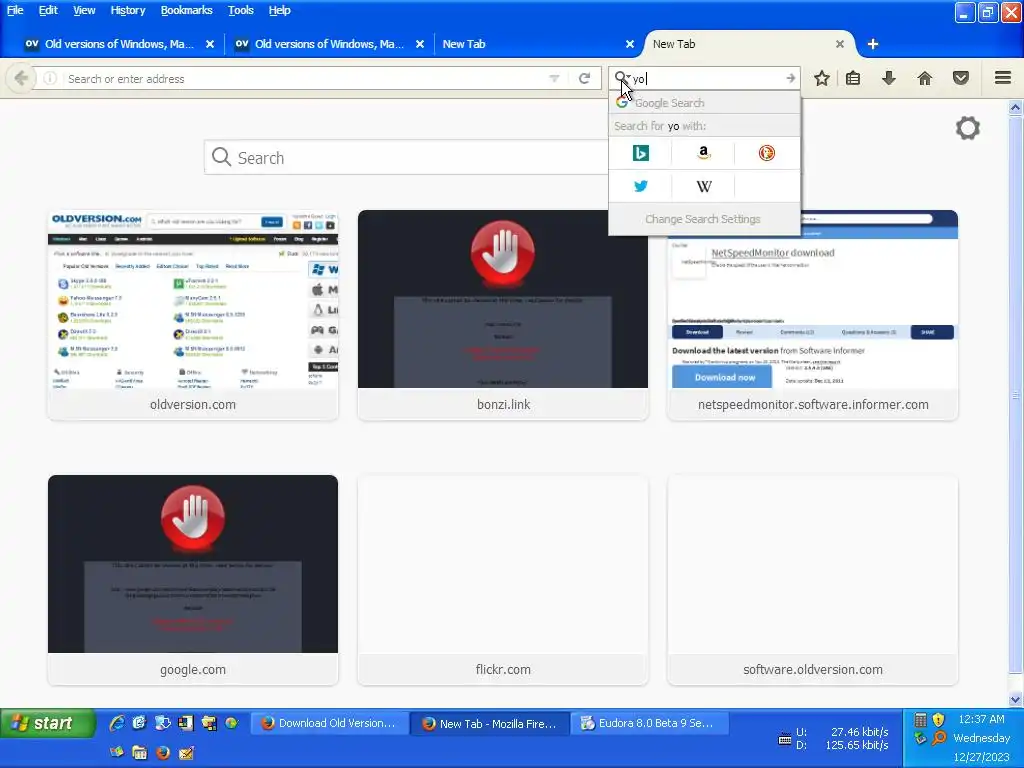The height and width of the screenshot is (768, 1024).
Task: Open the Help menu
Action: 280,10
